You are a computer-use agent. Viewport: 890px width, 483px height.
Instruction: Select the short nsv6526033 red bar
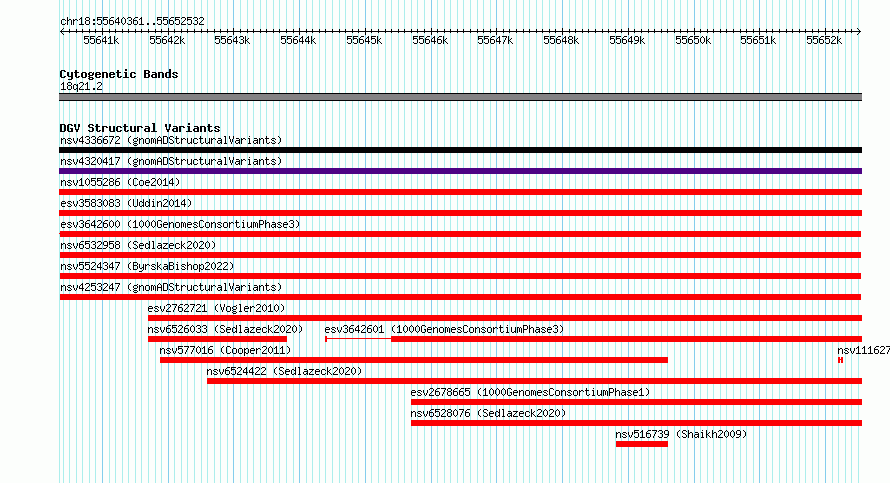pos(217,339)
